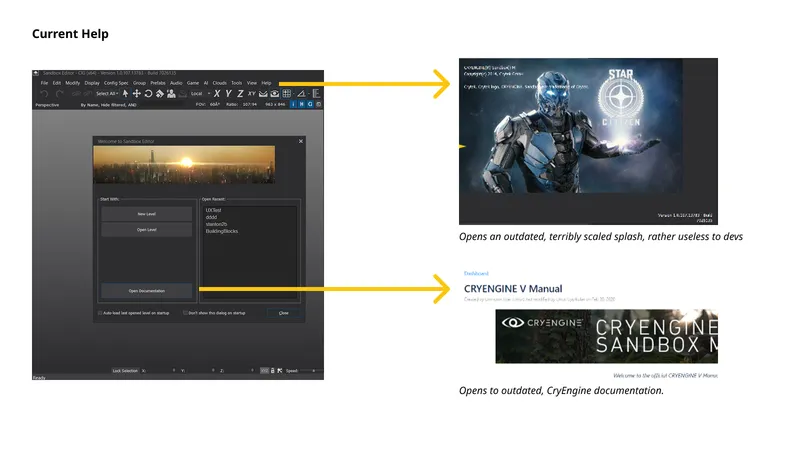Image resolution: width=800 pixels, height=450 pixels.
Task: Click the Y coordinate input field
Action: tap(200, 370)
